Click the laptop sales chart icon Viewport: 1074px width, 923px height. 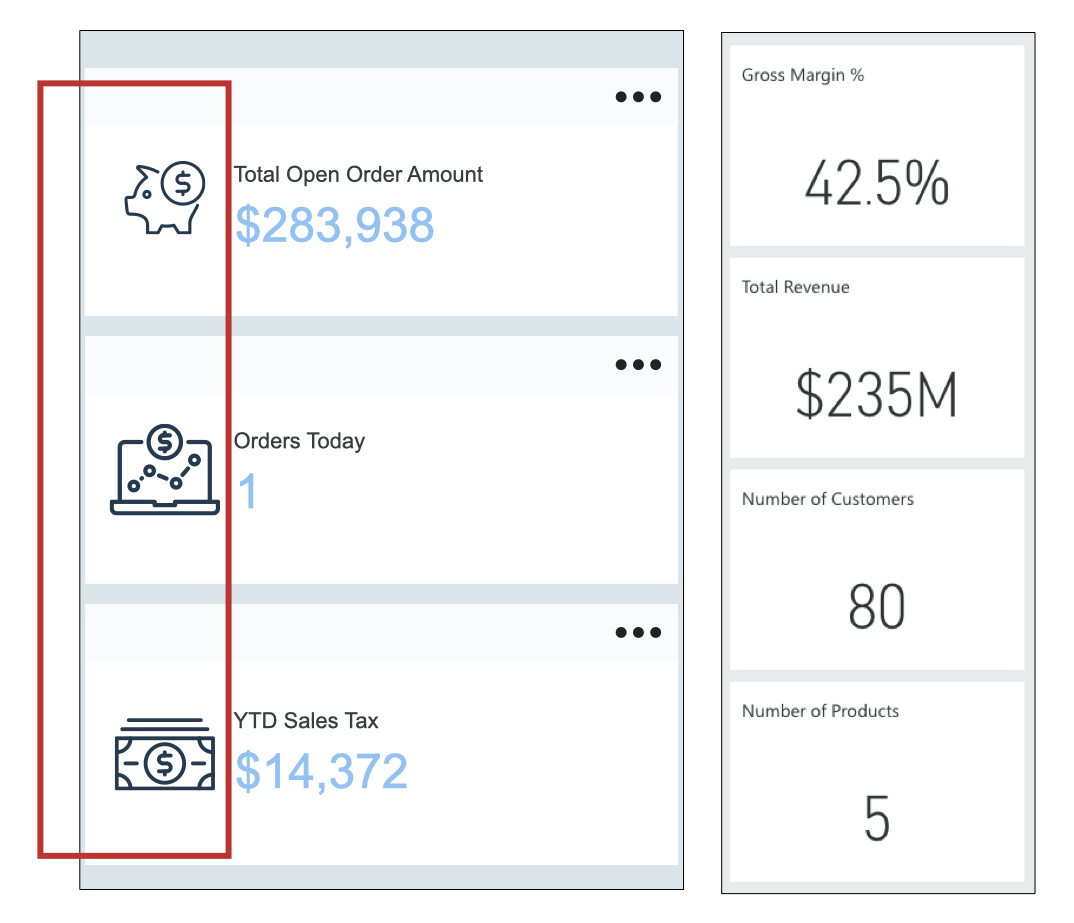coord(164,470)
